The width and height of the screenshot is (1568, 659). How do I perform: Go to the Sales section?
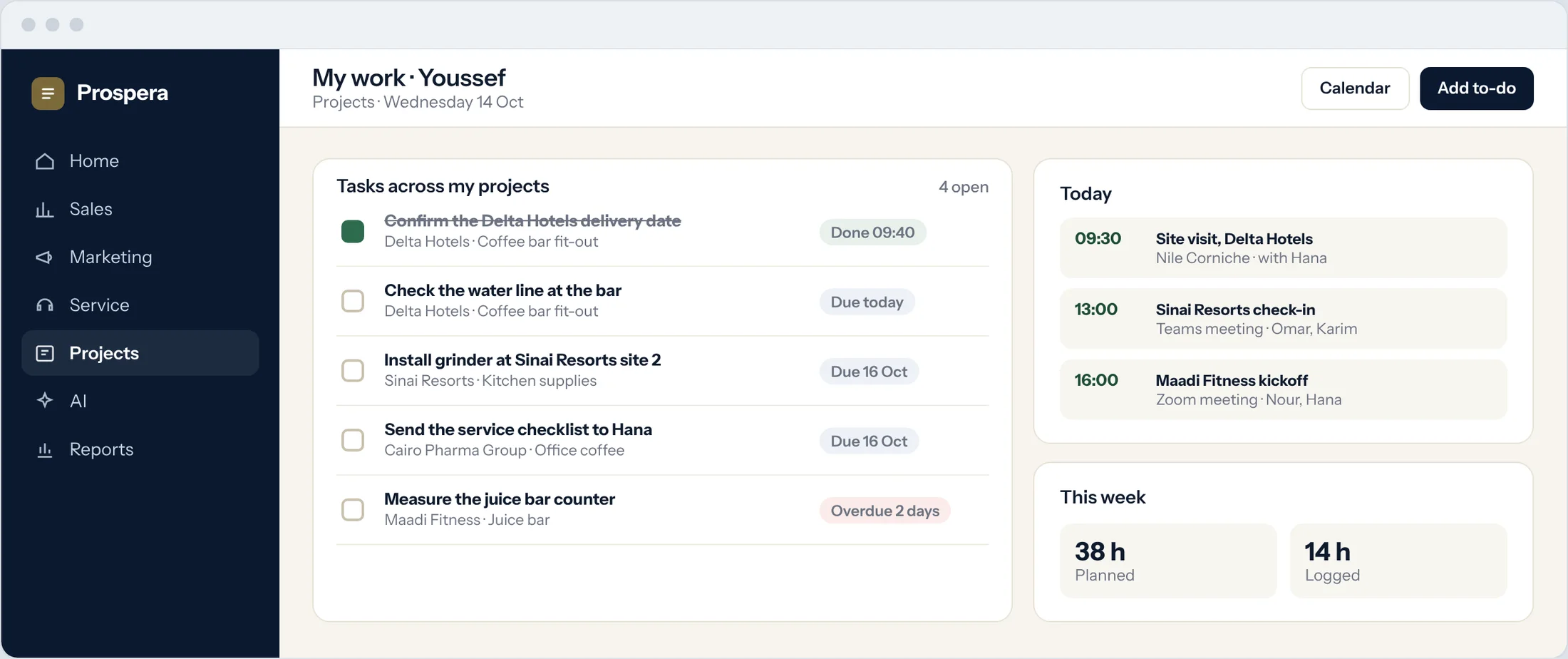point(140,209)
